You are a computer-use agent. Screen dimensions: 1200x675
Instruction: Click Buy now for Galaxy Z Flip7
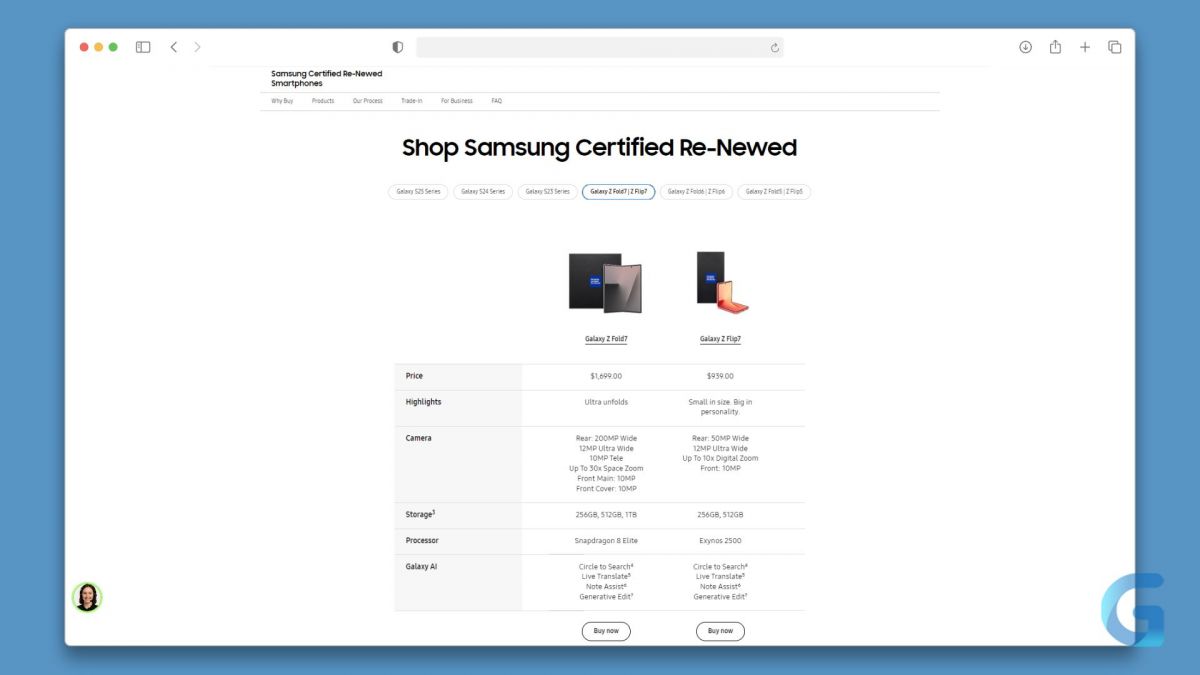click(x=720, y=631)
